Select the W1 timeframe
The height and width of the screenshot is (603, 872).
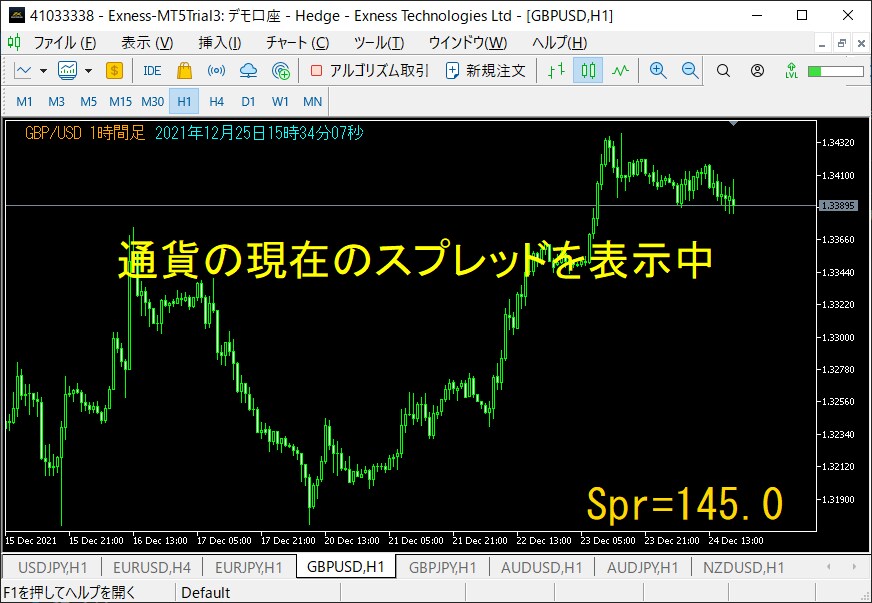point(280,101)
